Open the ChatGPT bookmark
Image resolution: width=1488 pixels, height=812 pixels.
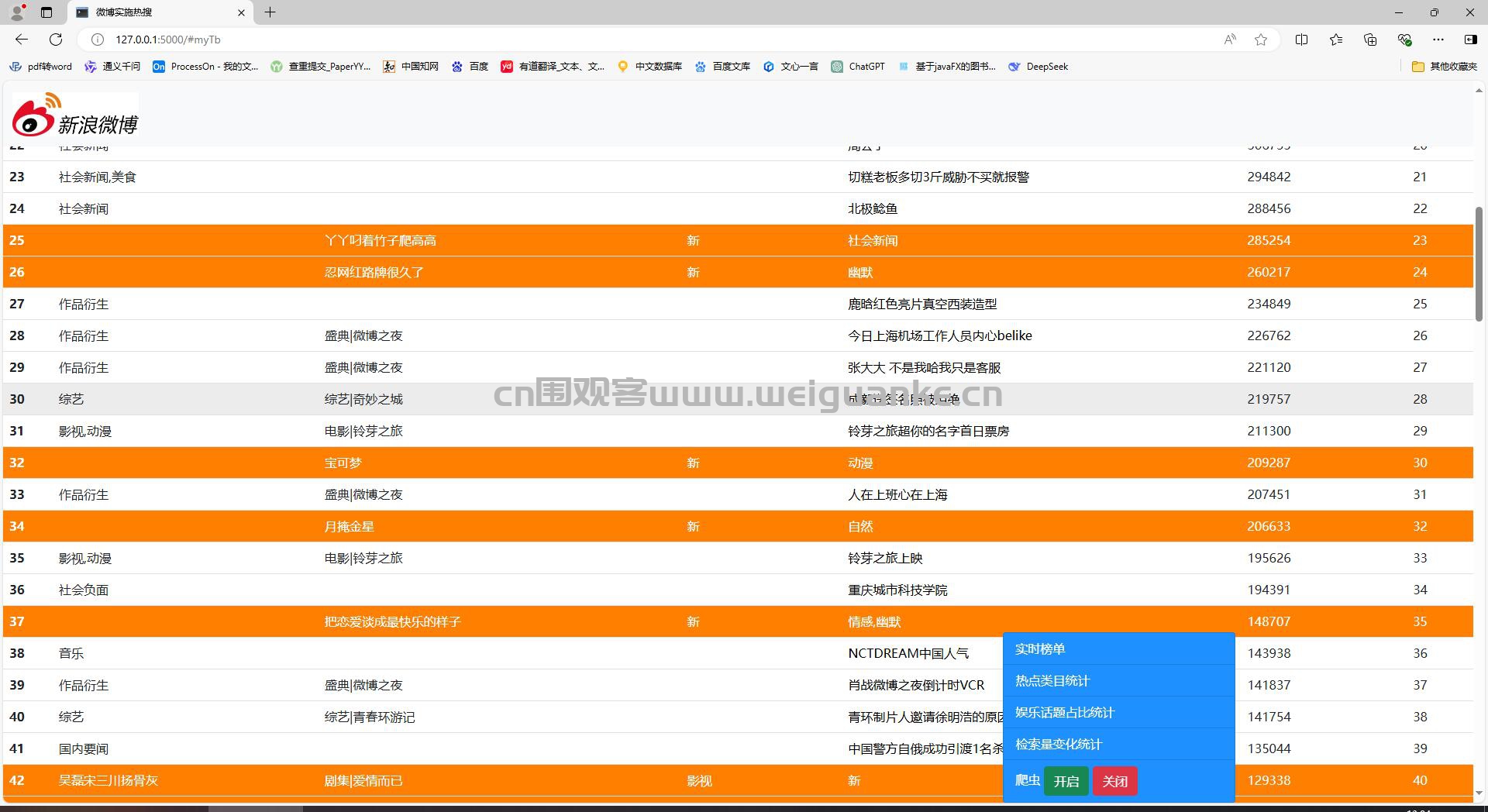858,67
